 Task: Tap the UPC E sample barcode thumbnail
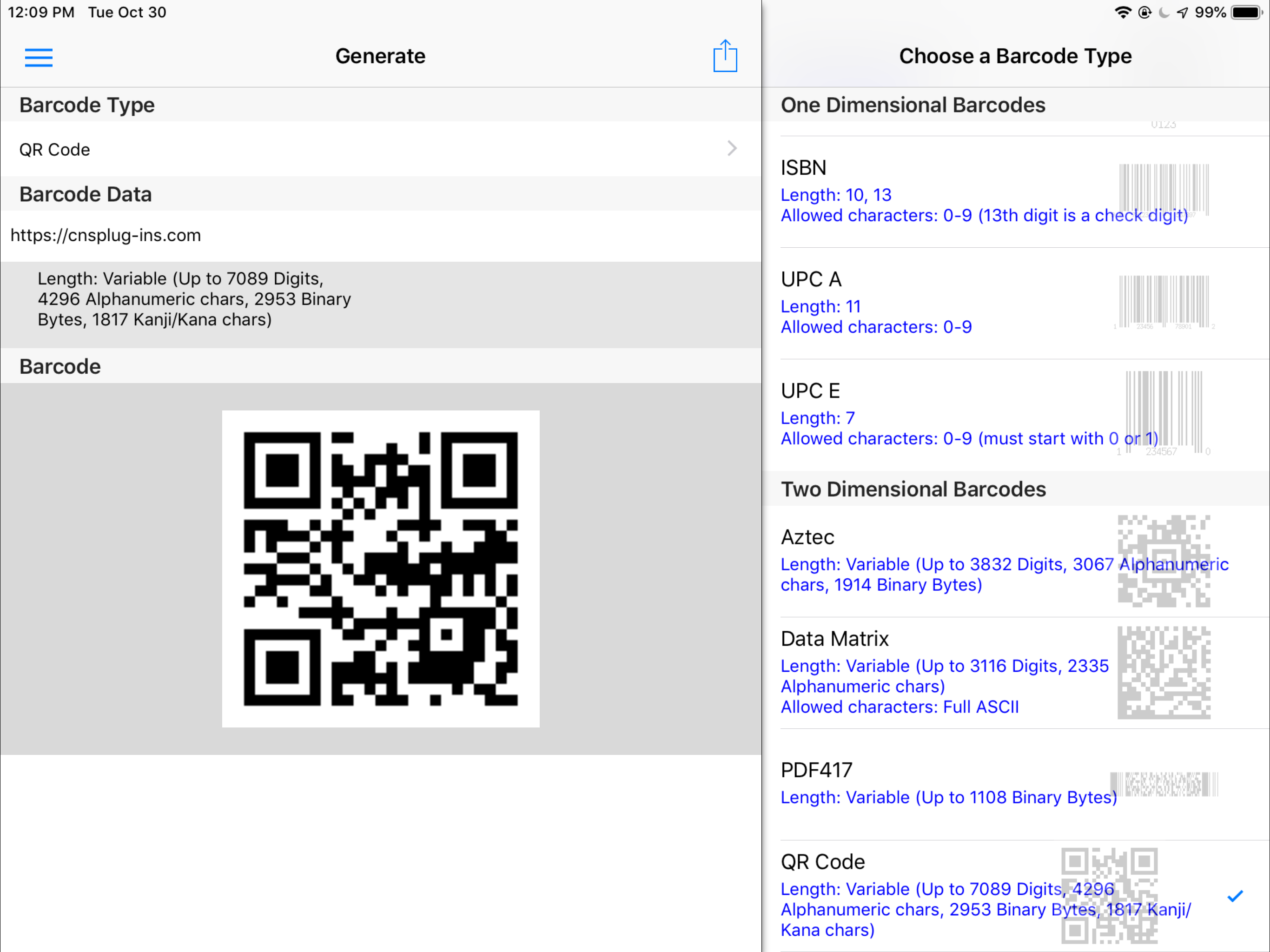(x=1164, y=413)
